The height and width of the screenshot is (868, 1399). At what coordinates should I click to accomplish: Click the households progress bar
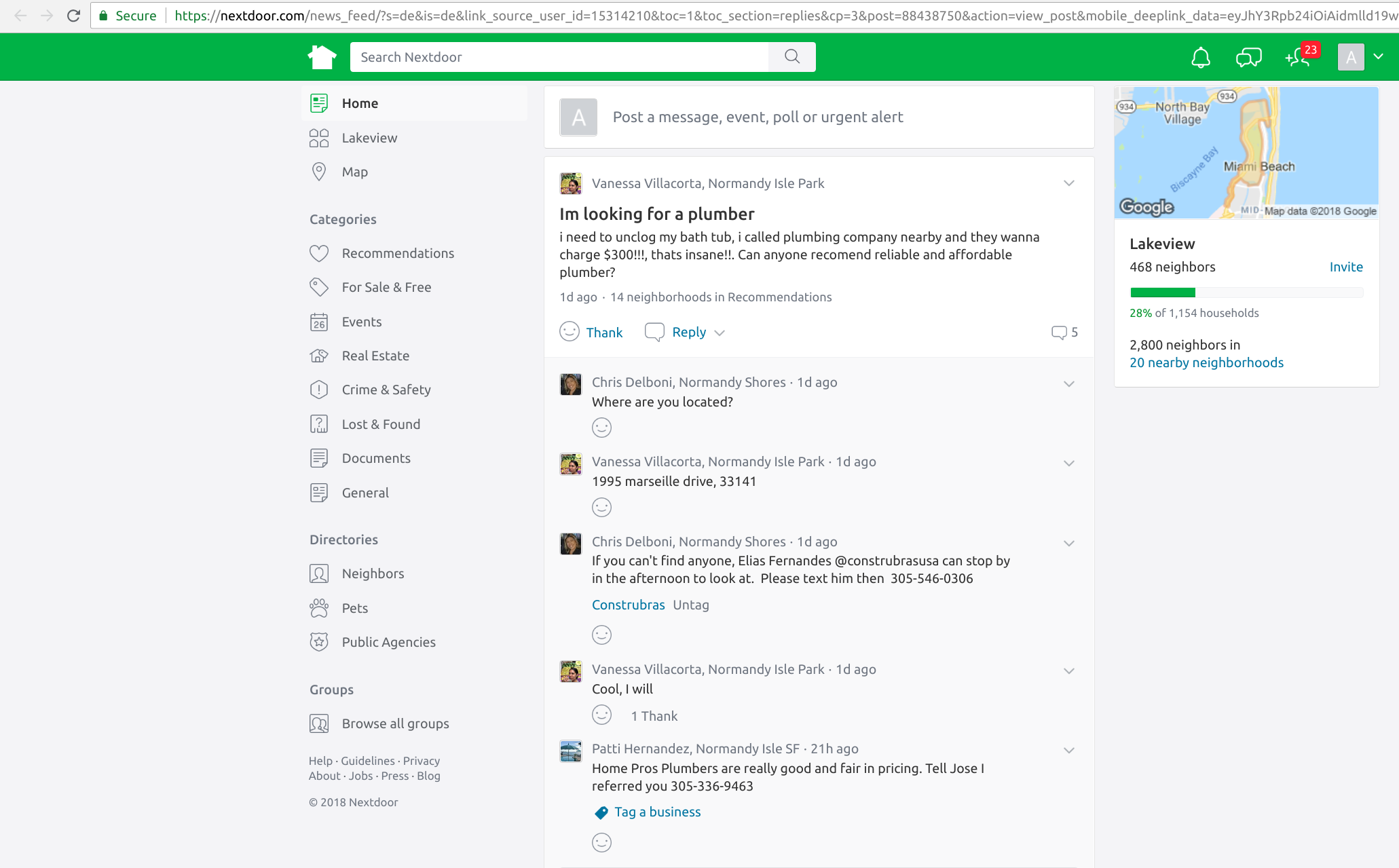pos(1246,293)
